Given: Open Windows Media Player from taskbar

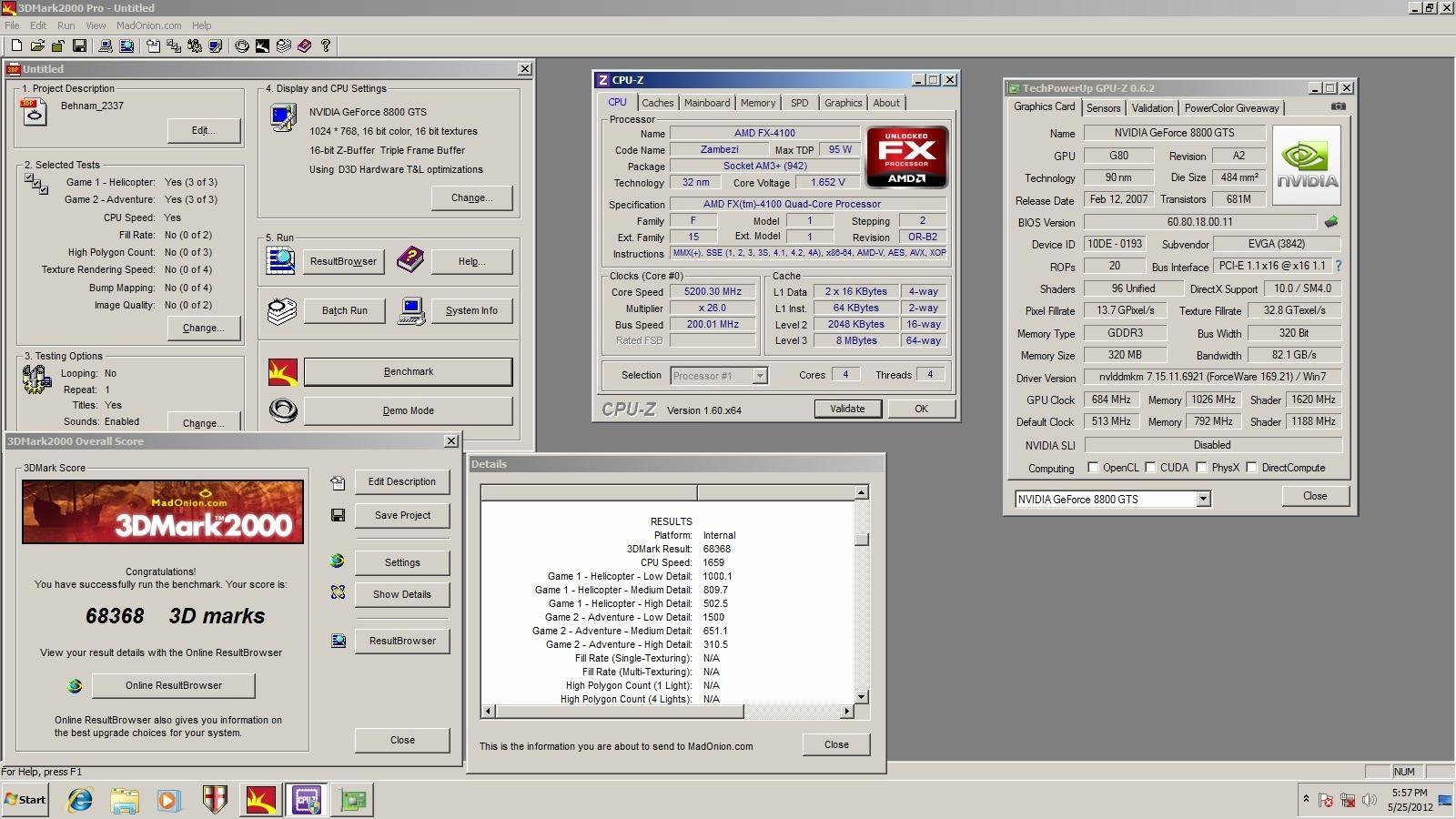Looking at the screenshot, I should pos(168,800).
